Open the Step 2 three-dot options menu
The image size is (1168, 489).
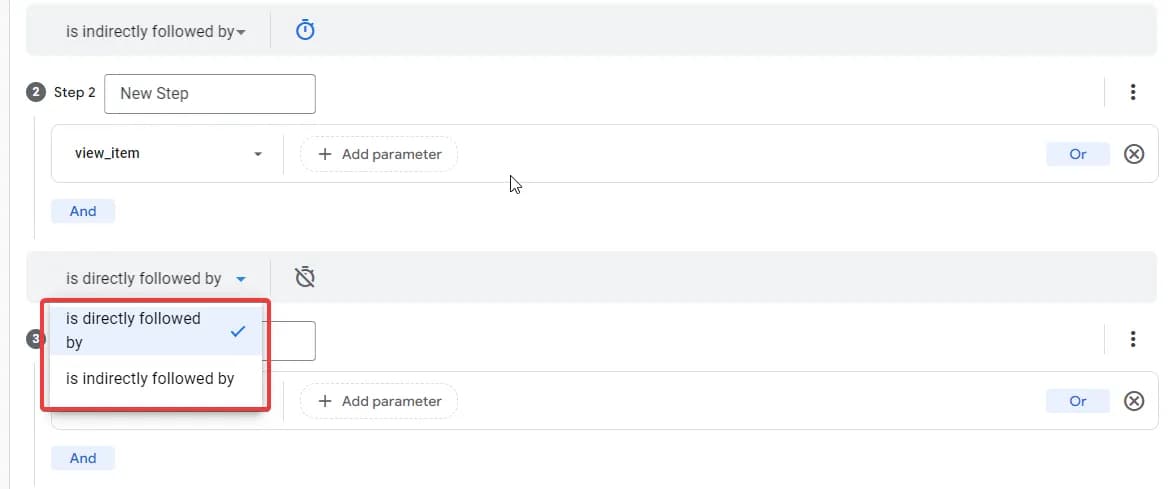point(1132,92)
